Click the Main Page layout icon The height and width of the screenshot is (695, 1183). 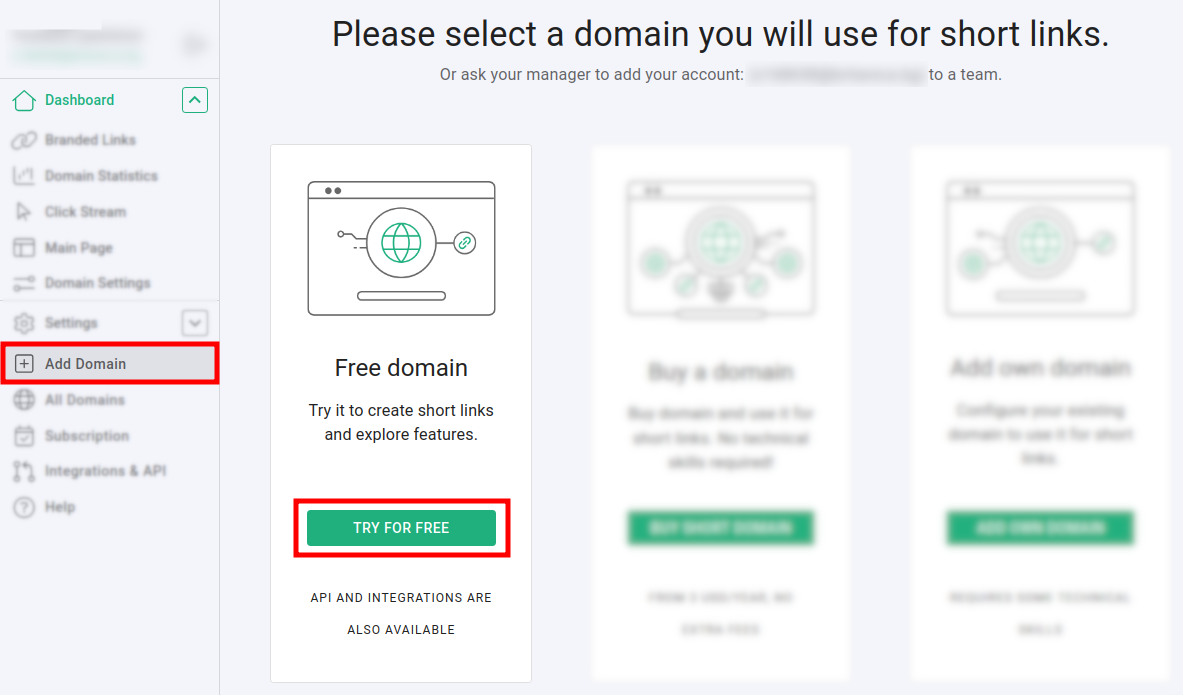tap(24, 248)
